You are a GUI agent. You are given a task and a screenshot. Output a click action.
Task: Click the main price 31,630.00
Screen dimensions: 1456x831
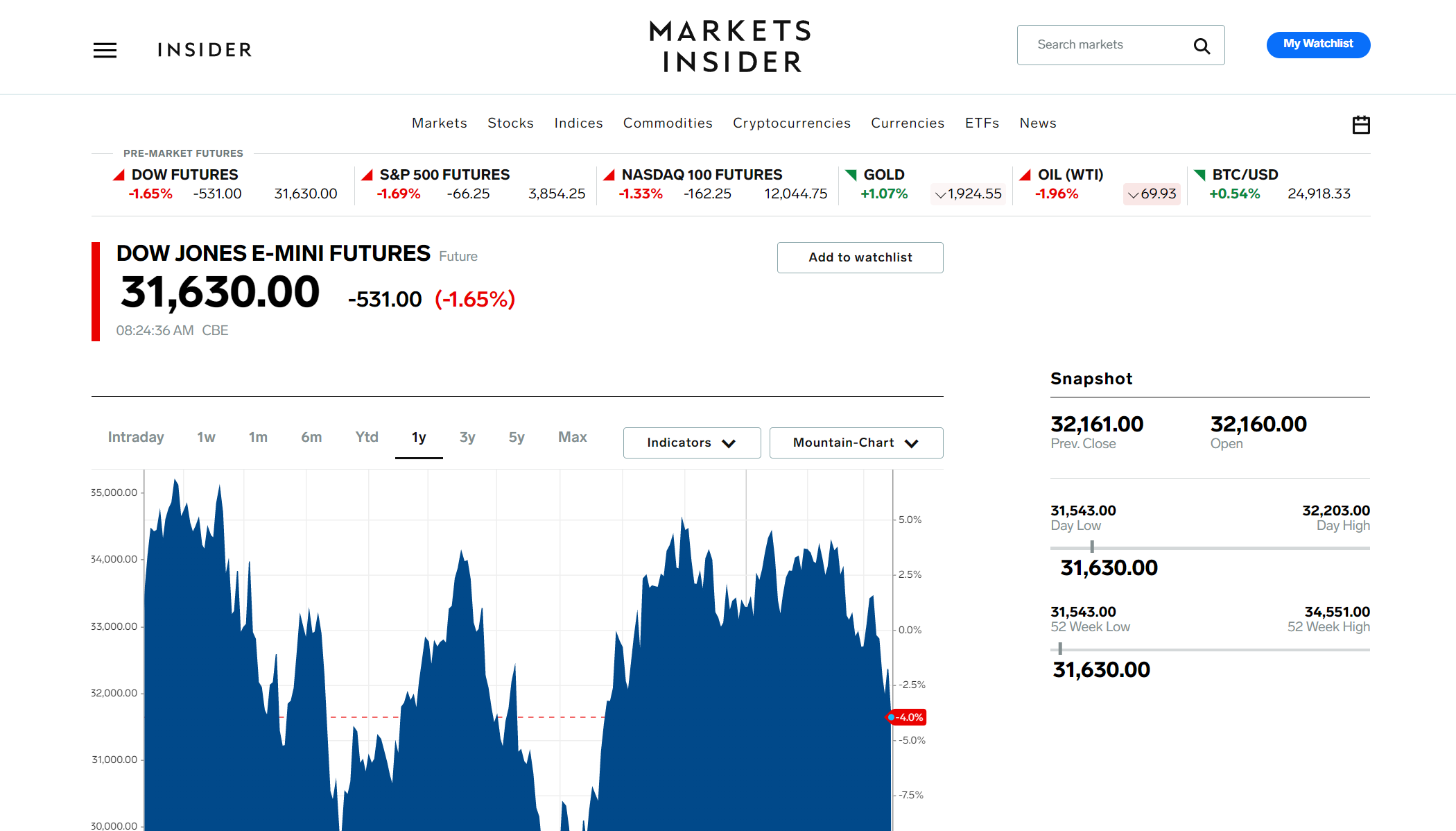click(x=220, y=292)
